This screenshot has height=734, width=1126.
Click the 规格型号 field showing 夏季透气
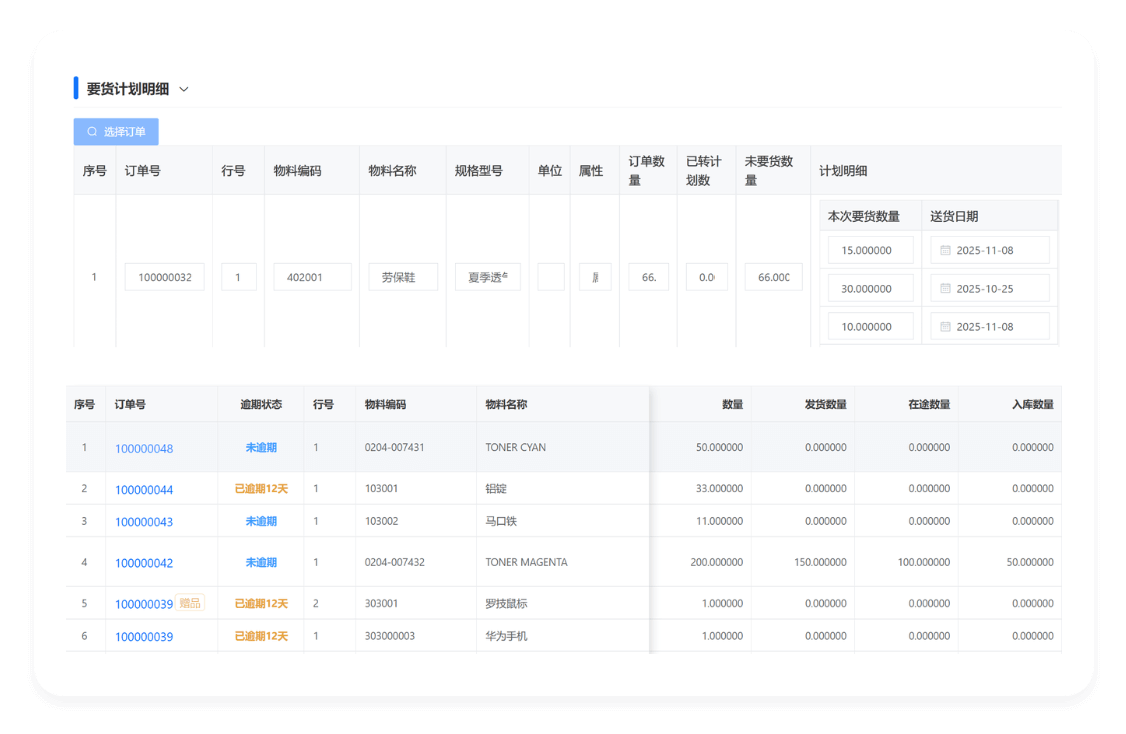(x=487, y=277)
